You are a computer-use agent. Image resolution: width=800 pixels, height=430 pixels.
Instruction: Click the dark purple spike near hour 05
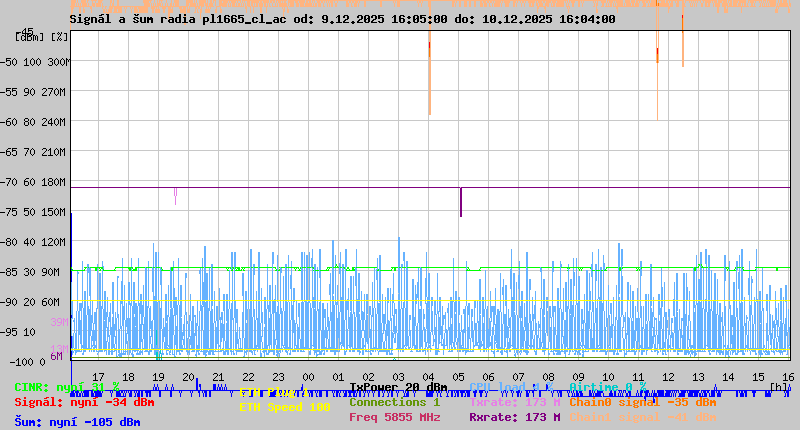(461, 202)
